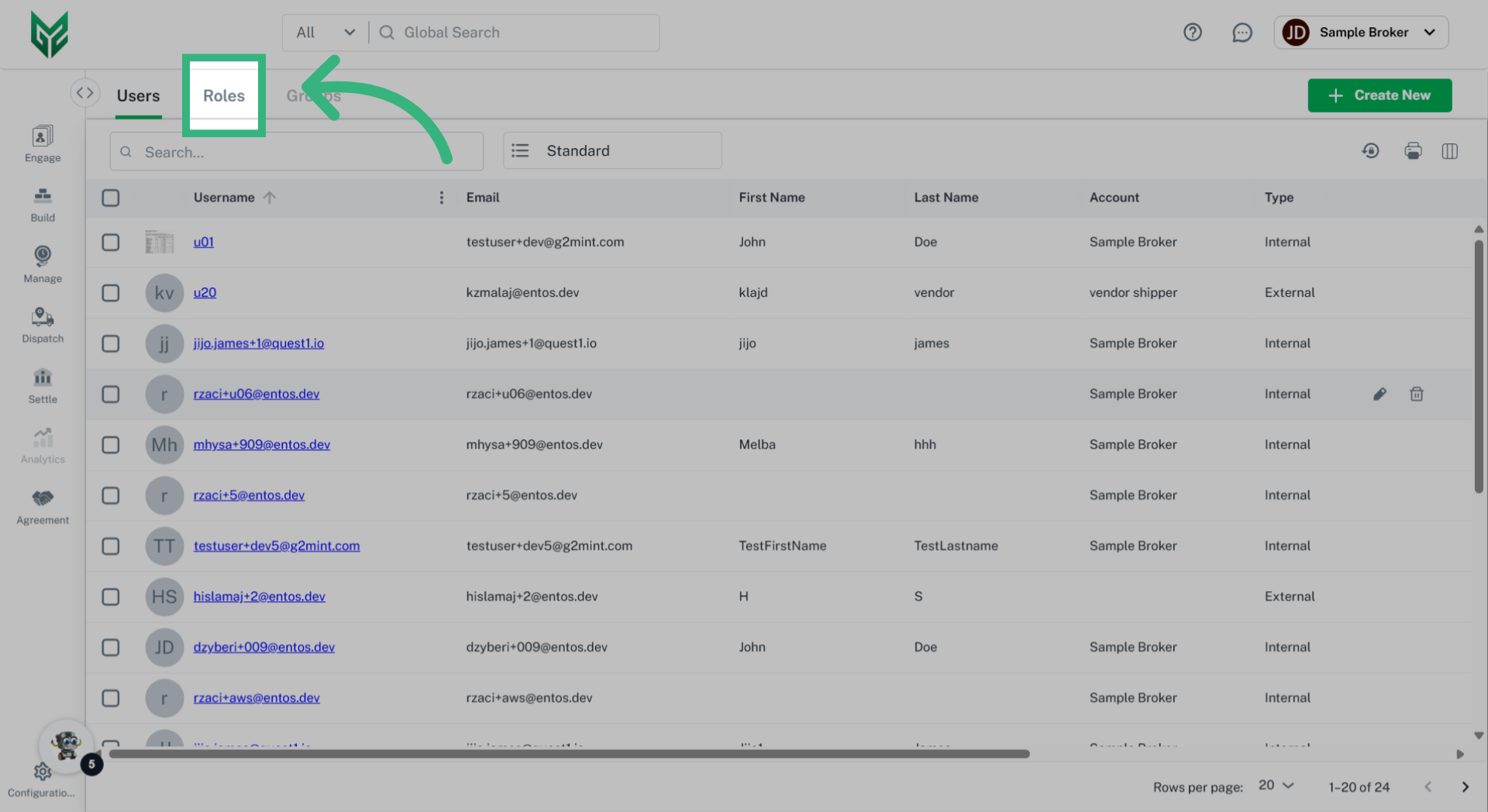Click the horizontal table scrollbar

coord(569,754)
